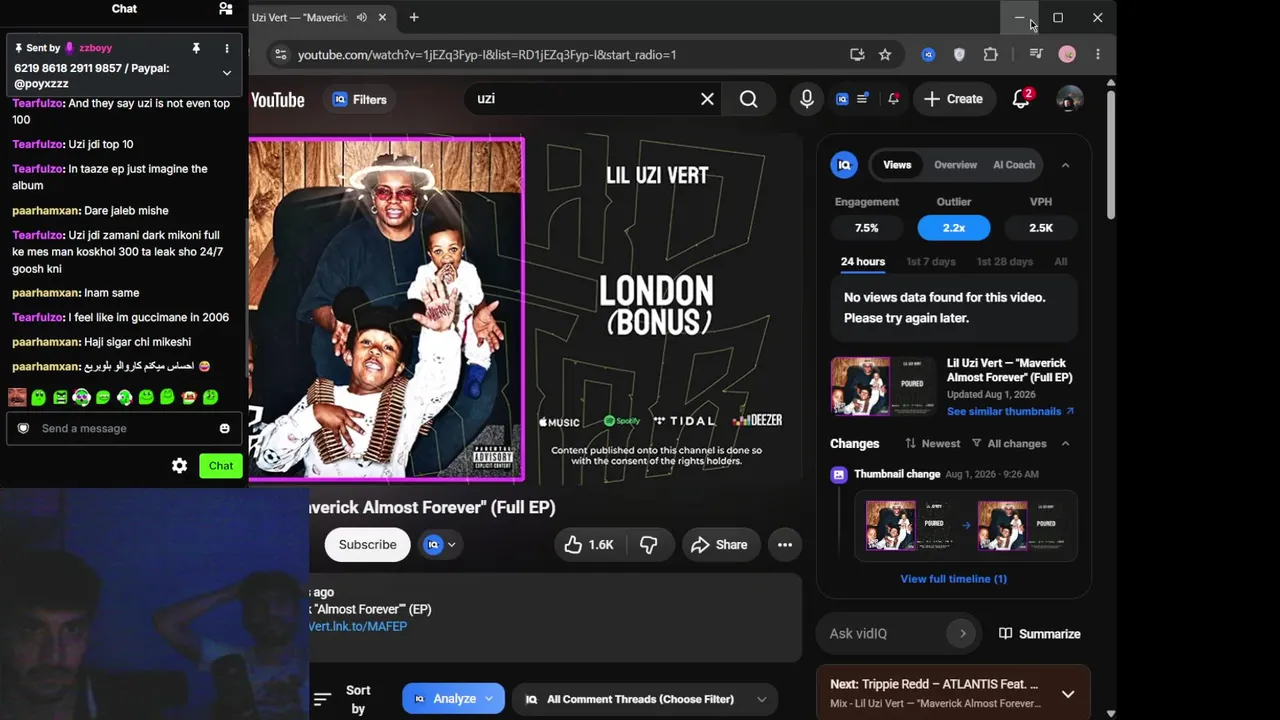Screen dimensions: 1280x720
Task: Select the All time range tab
Action: coord(1061,262)
